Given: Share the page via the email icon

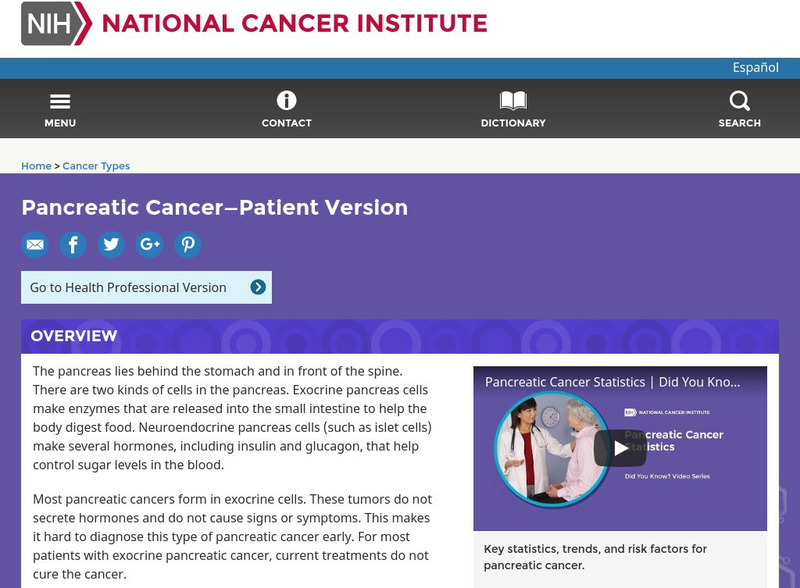Looking at the screenshot, I should coord(36,243).
